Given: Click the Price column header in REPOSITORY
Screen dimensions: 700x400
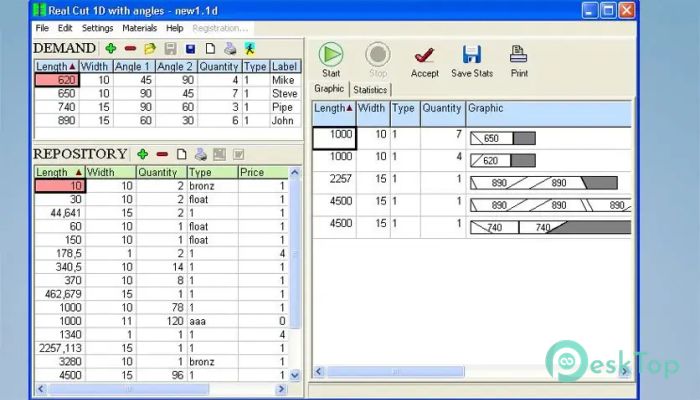Looking at the screenshot, I should tap(263, 172).
